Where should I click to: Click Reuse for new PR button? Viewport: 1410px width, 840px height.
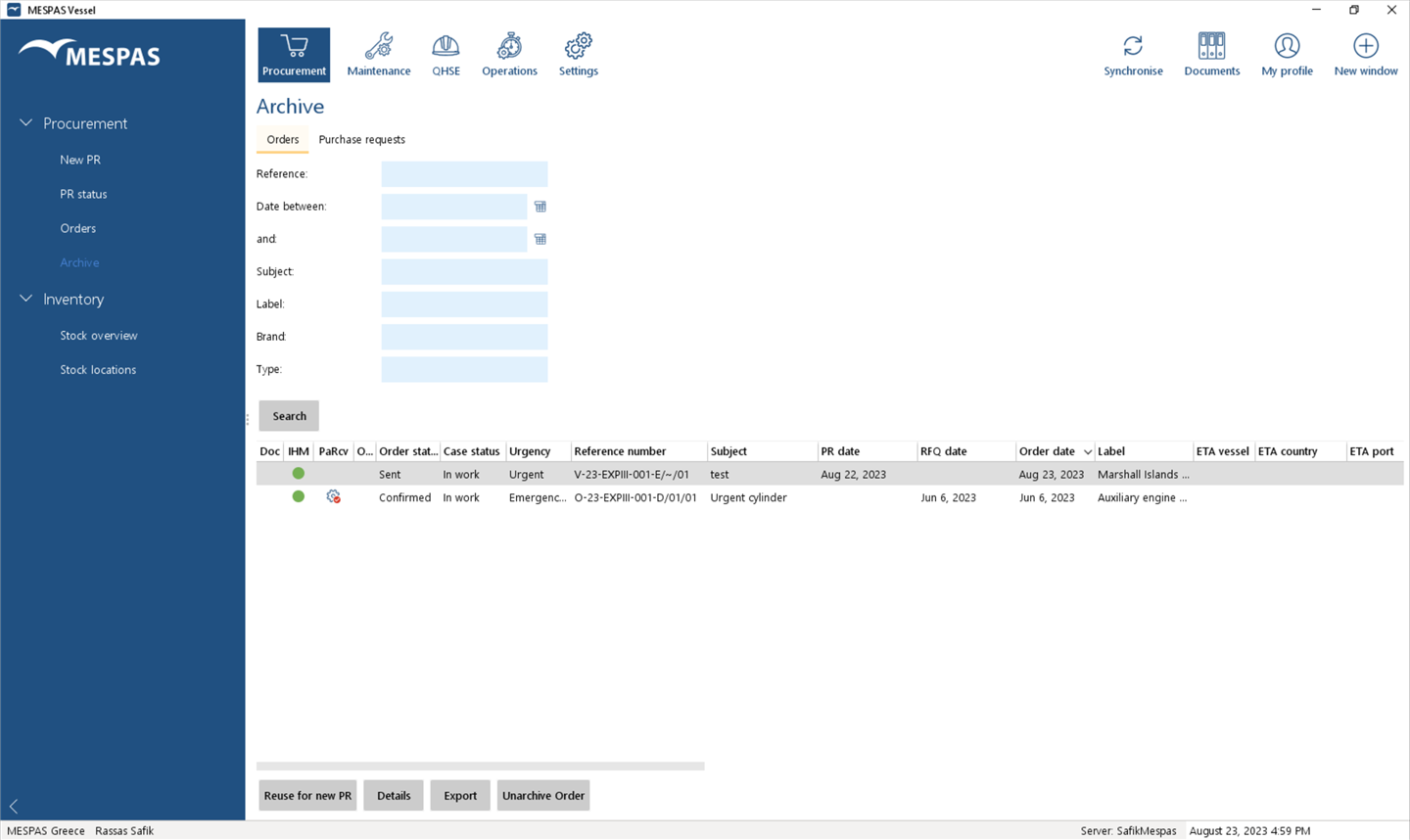click(x=307, y=796)
